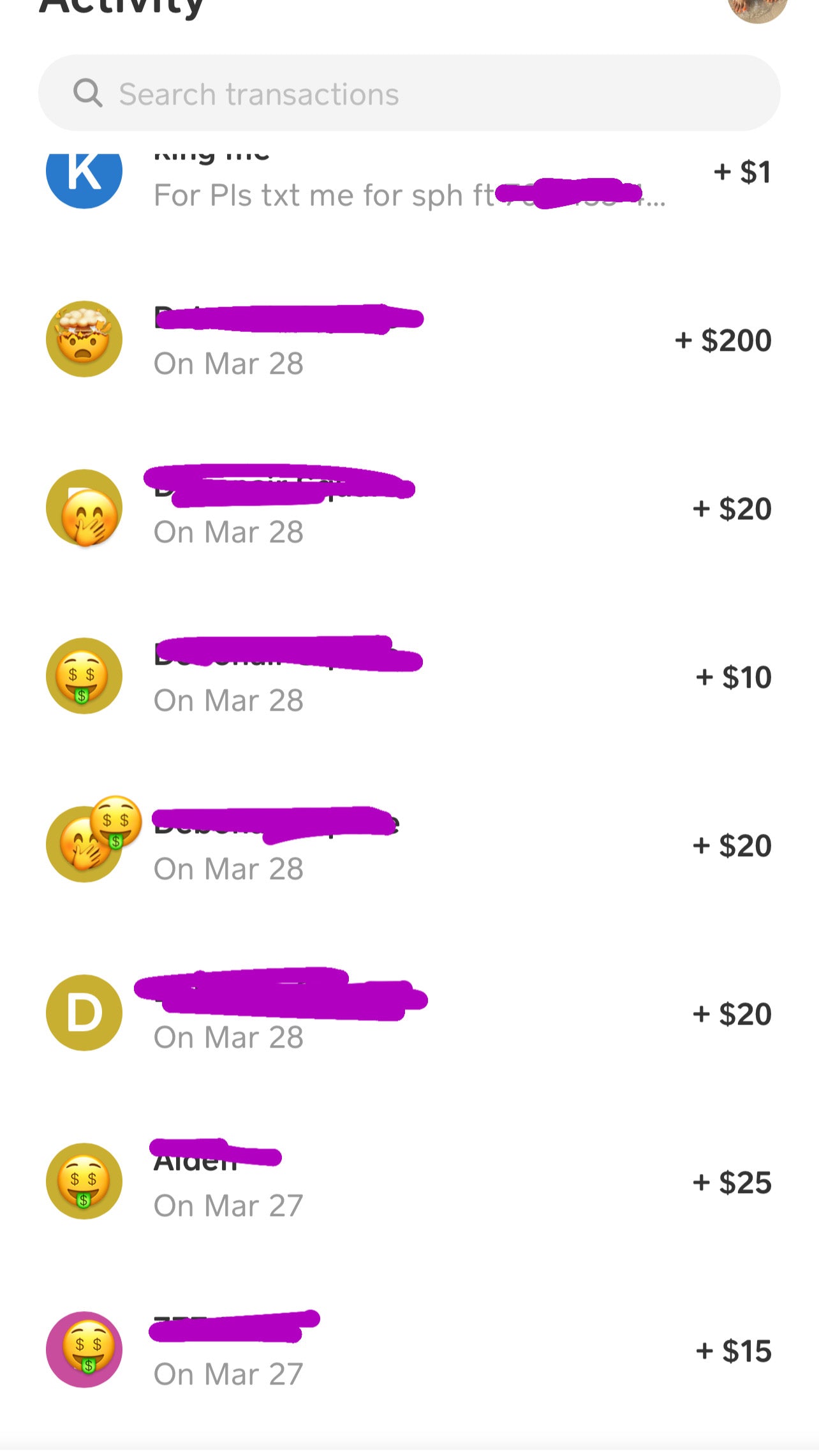Open the + $200 payment amount
The height and width of the screenshot is (1456, 819).
tap(723, 340)
